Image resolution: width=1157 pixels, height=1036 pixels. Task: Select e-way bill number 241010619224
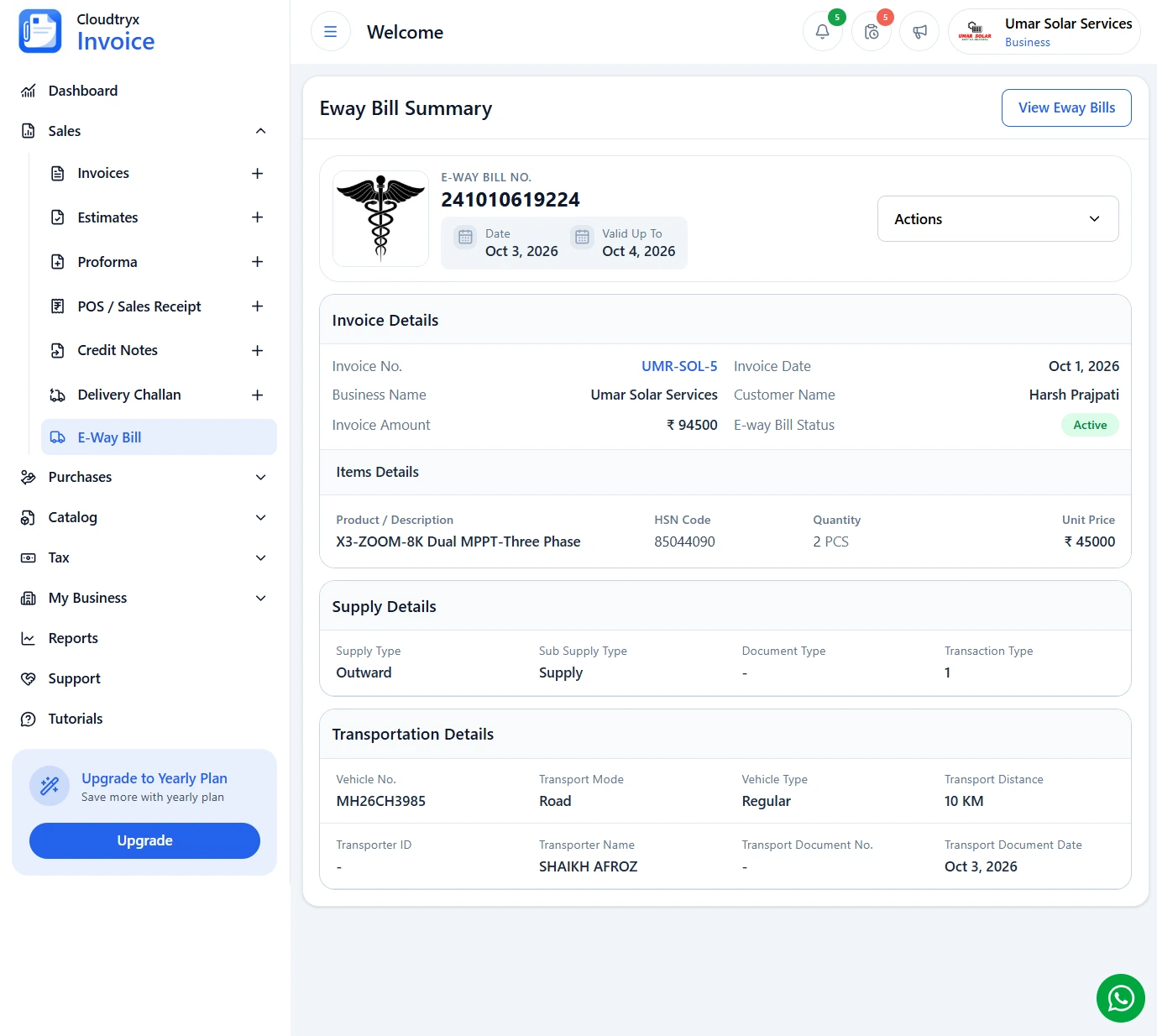(x=510, y=200)
